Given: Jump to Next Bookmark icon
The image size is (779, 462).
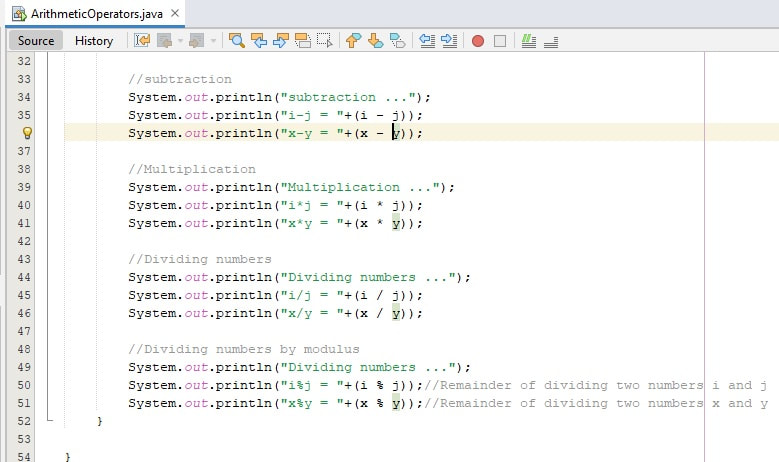Looking at the screenshot, I should tap(376, 41).
